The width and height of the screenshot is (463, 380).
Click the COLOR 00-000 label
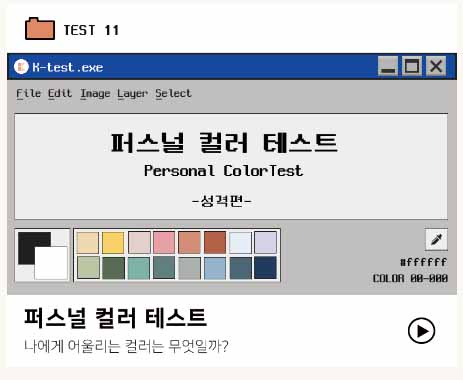tap(410, 278)
